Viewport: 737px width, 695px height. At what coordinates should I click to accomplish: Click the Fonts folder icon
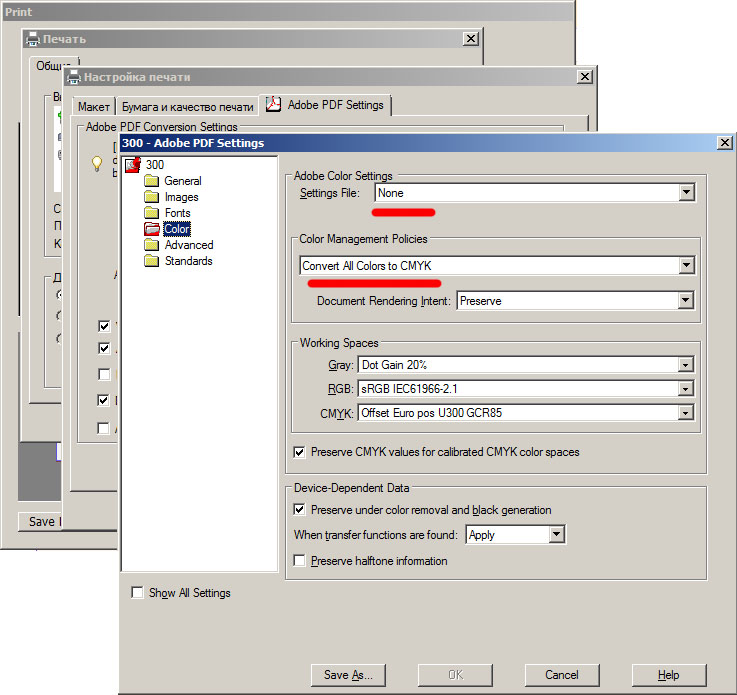pyautogui.click(x=151, y=213)
